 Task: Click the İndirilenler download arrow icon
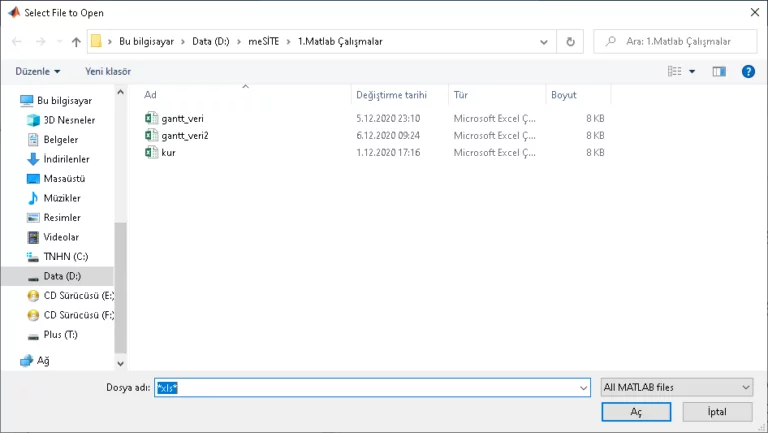[x=33, y=159]
